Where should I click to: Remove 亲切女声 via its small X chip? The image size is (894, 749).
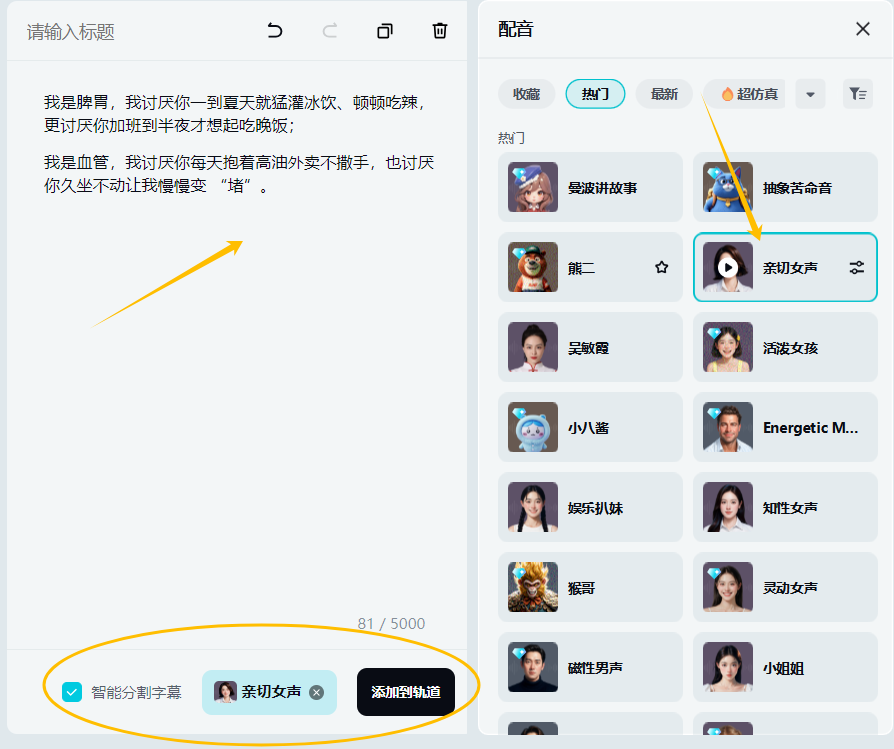click(x=316, y=691)
